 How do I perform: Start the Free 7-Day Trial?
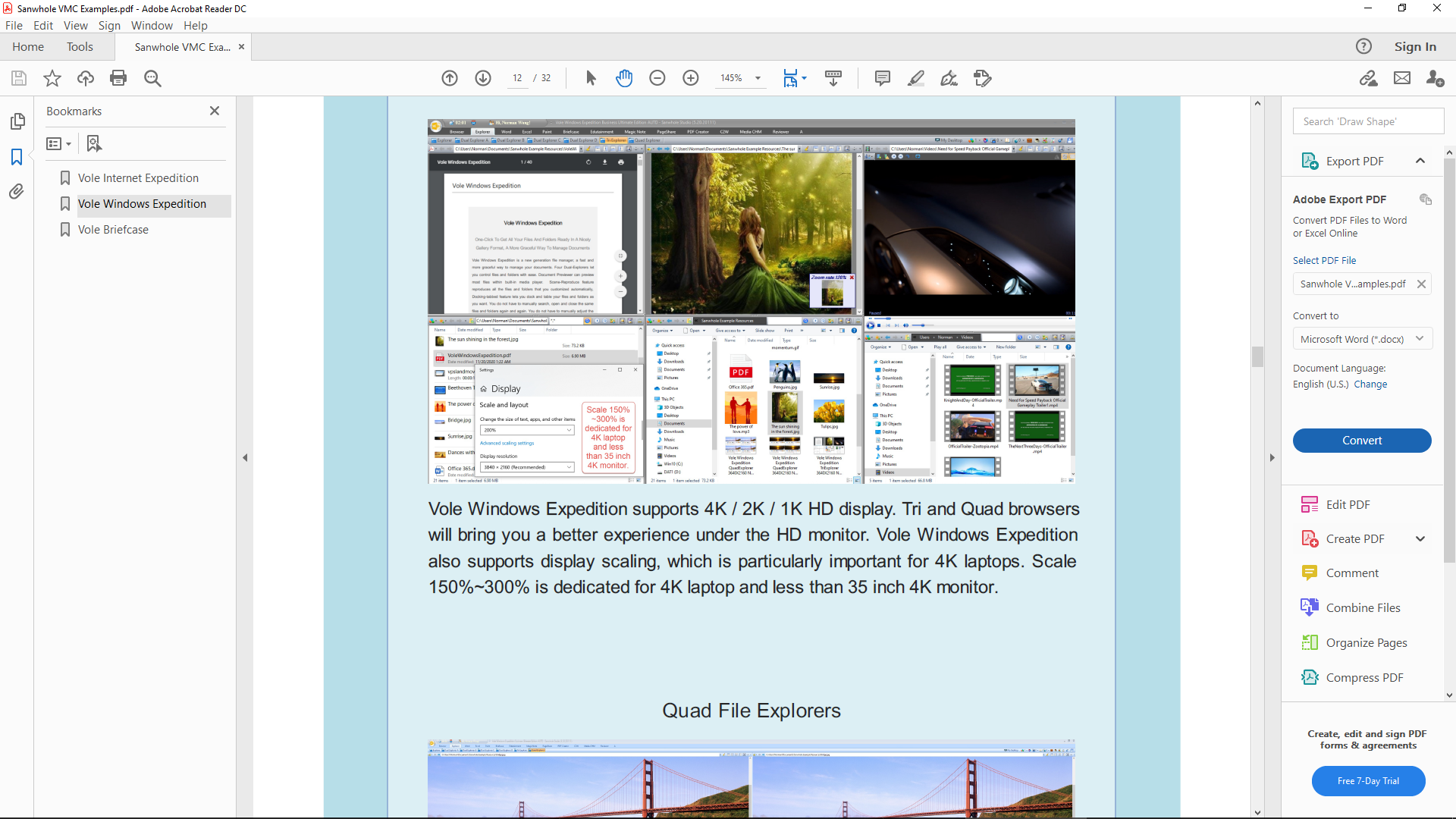click(x=1368, y=781)
